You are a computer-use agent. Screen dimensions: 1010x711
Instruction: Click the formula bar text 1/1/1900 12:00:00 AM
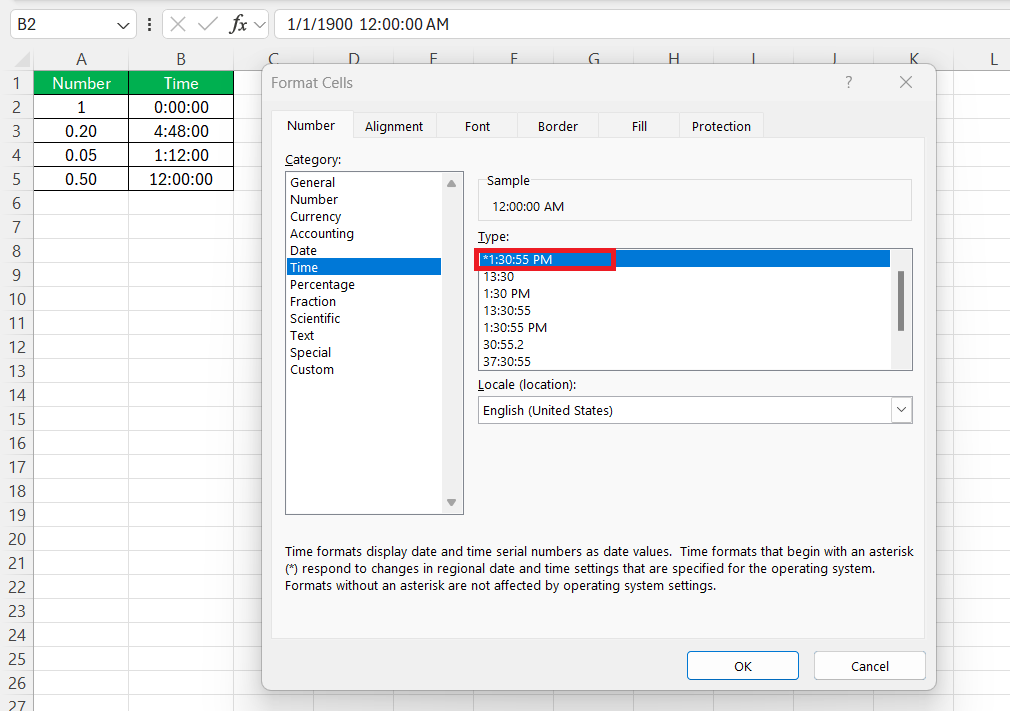pyautogui.click(x=368, y=24)
